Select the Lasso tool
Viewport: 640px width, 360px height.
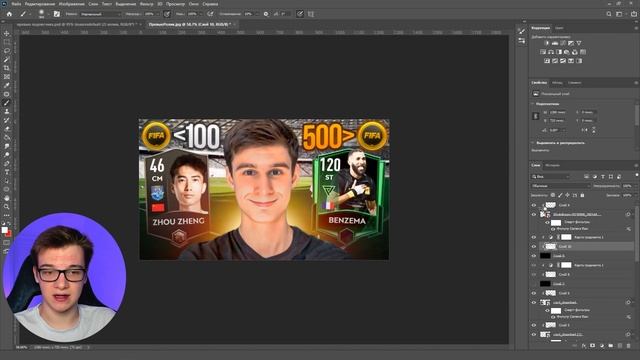(x=7, y=51)
